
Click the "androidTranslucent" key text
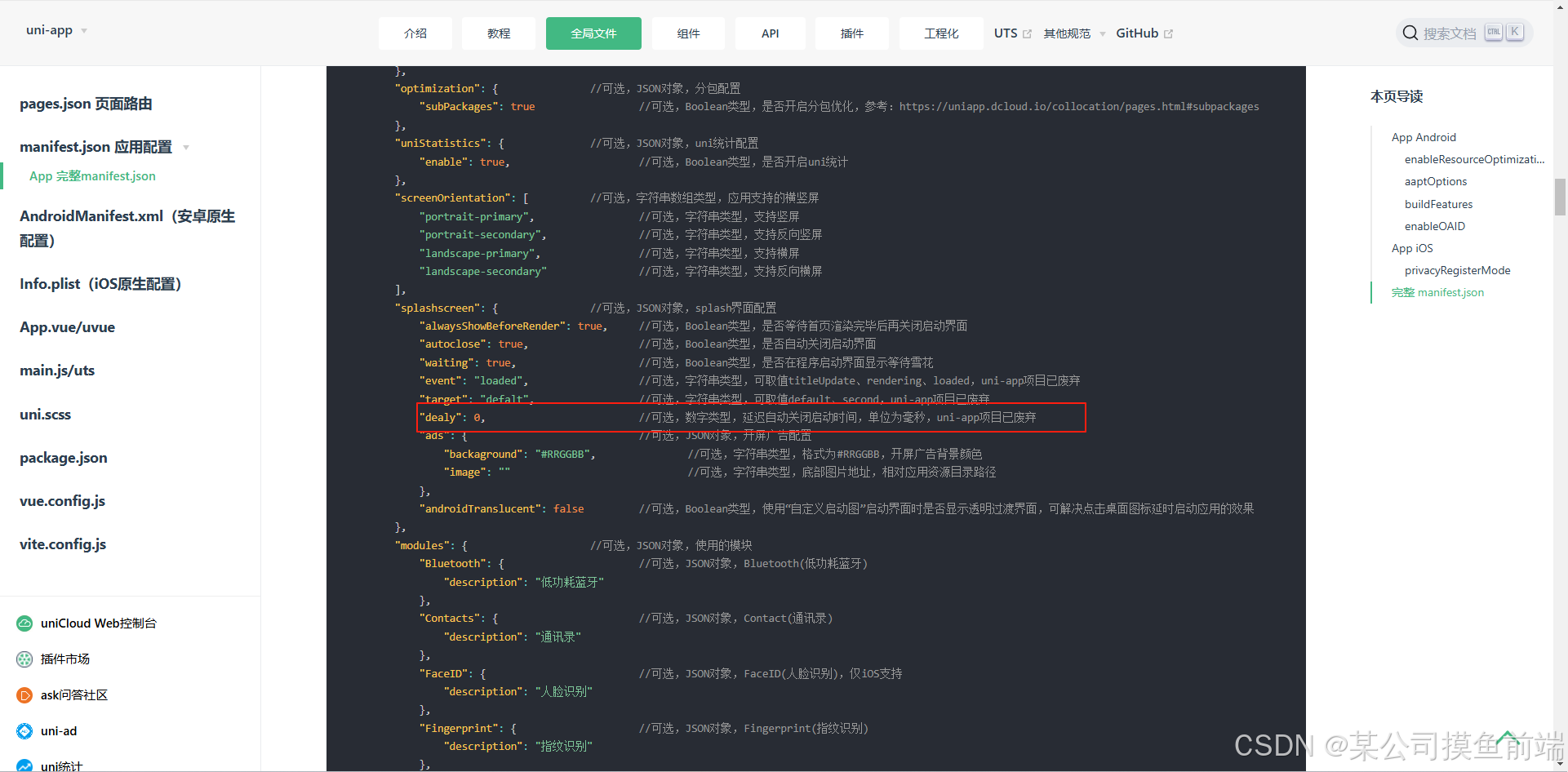coord(480,509)
